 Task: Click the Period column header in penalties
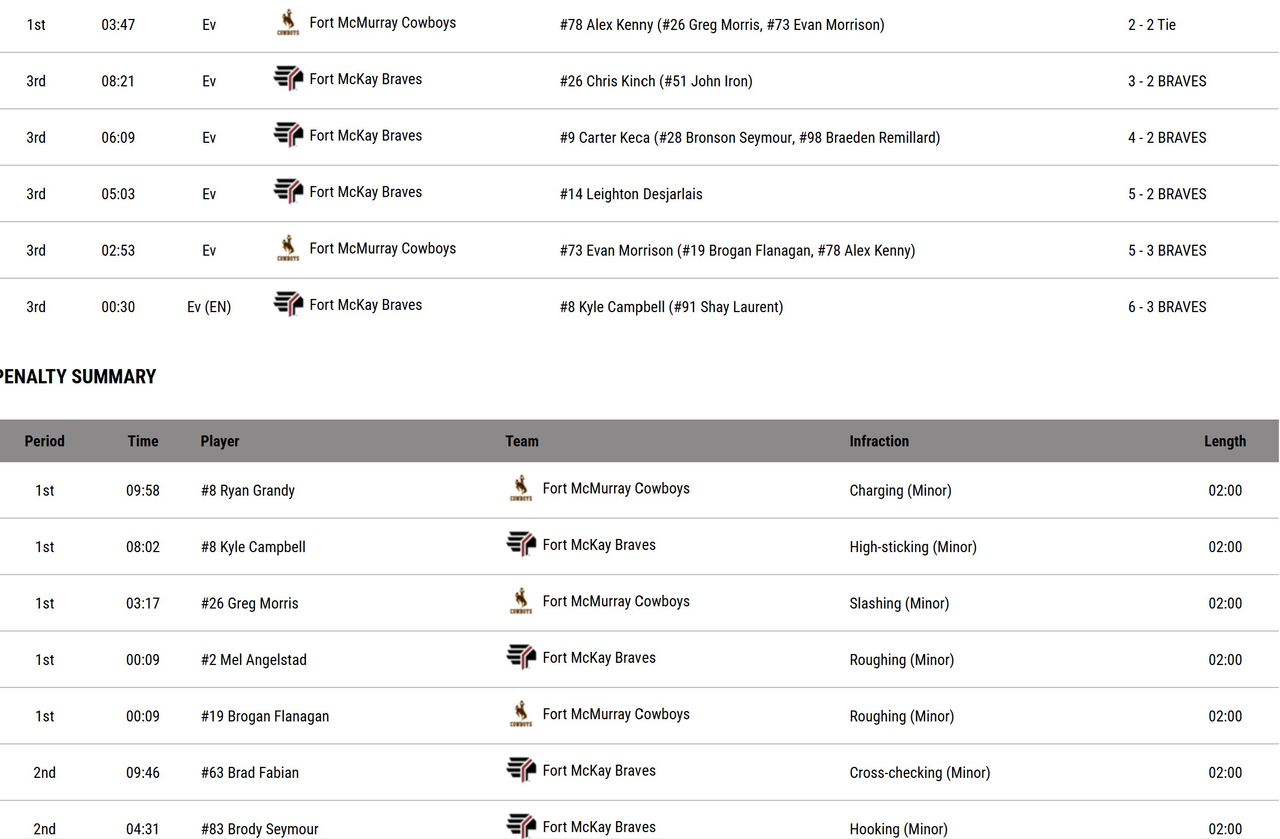point(44,441)
